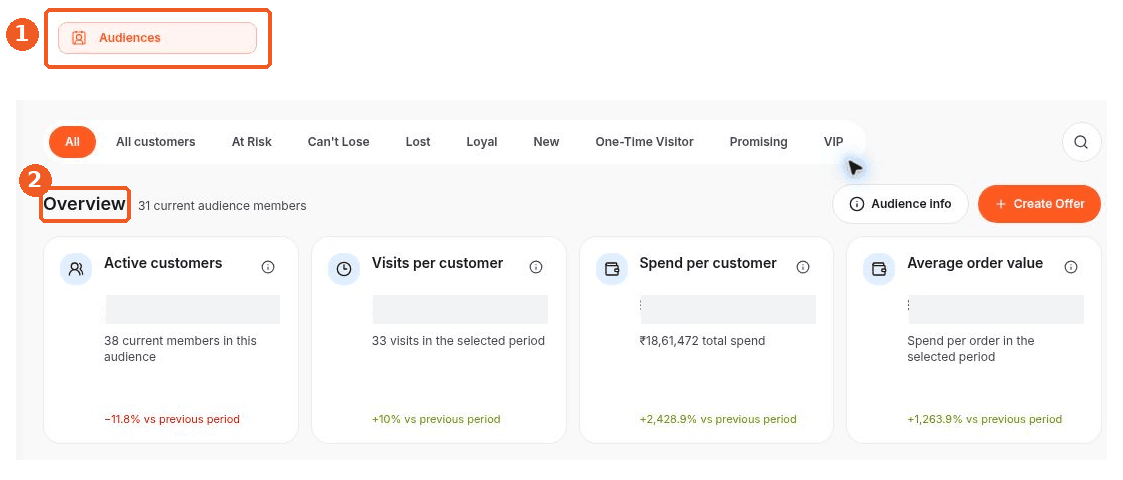Open the Can't Lose tab

[338, 142]
